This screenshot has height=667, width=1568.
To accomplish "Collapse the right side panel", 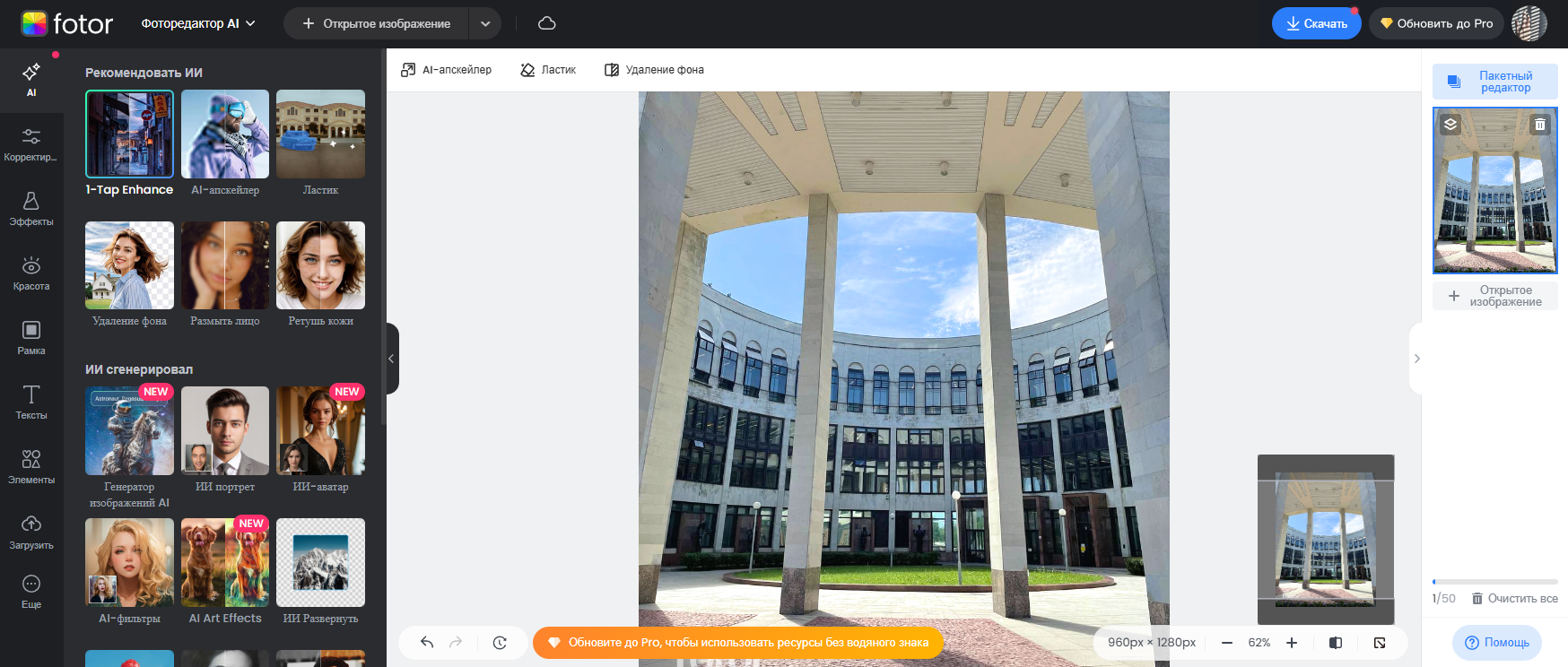I will point(1416,359).
